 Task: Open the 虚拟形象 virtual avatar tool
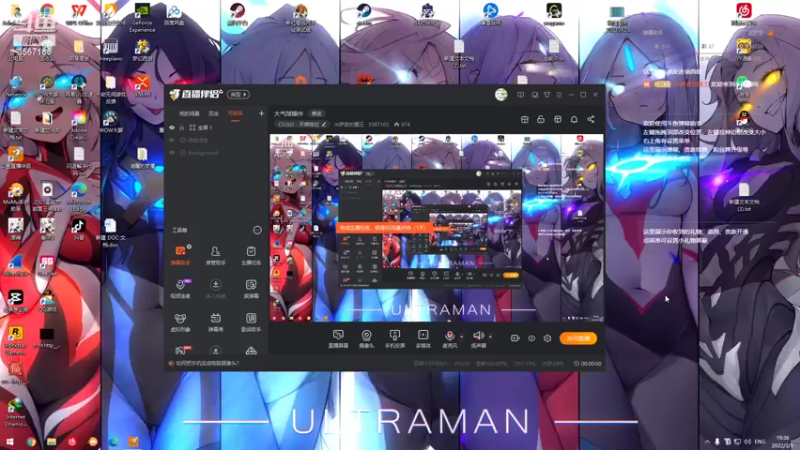[x=180, y=322]
